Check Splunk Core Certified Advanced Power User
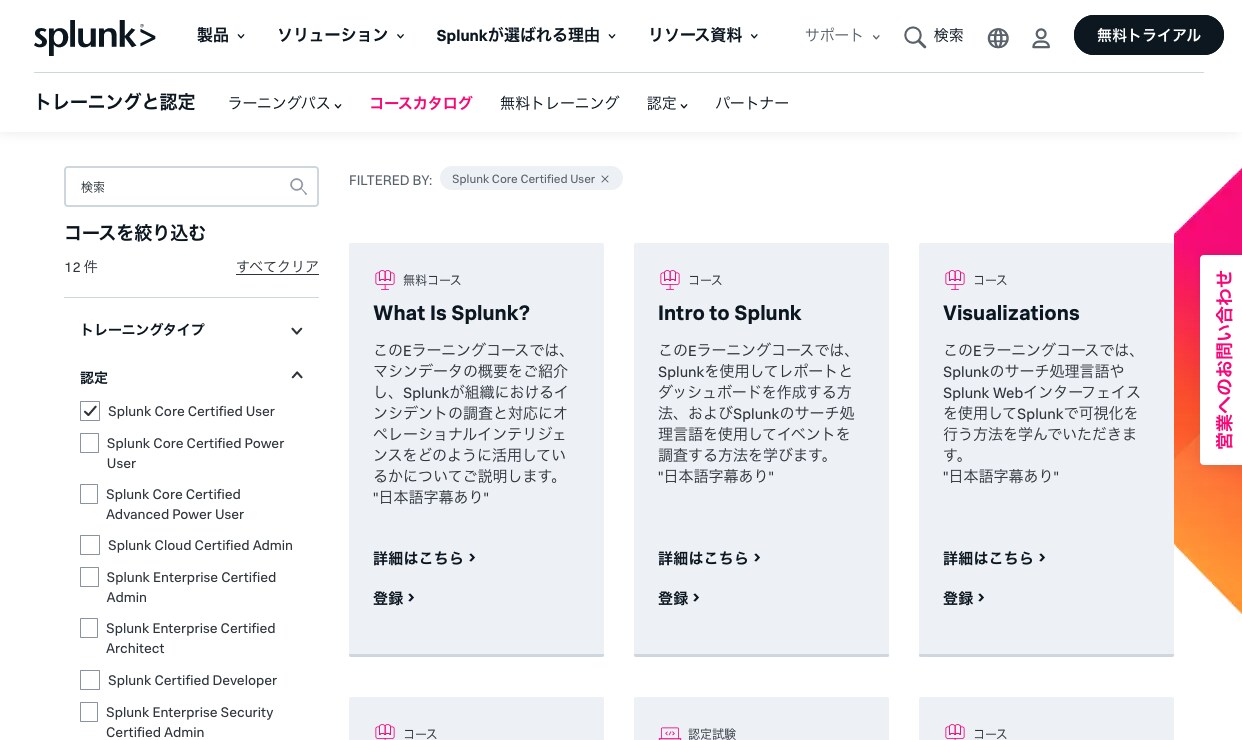1242x740 pixels. pyautogui.click(x=90, y=494)
